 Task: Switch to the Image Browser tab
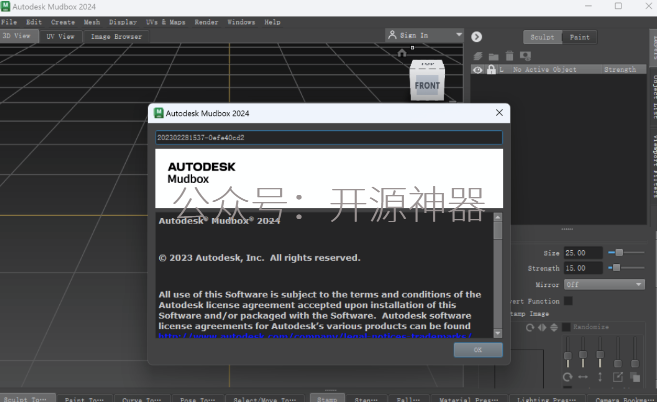[116, 36]
